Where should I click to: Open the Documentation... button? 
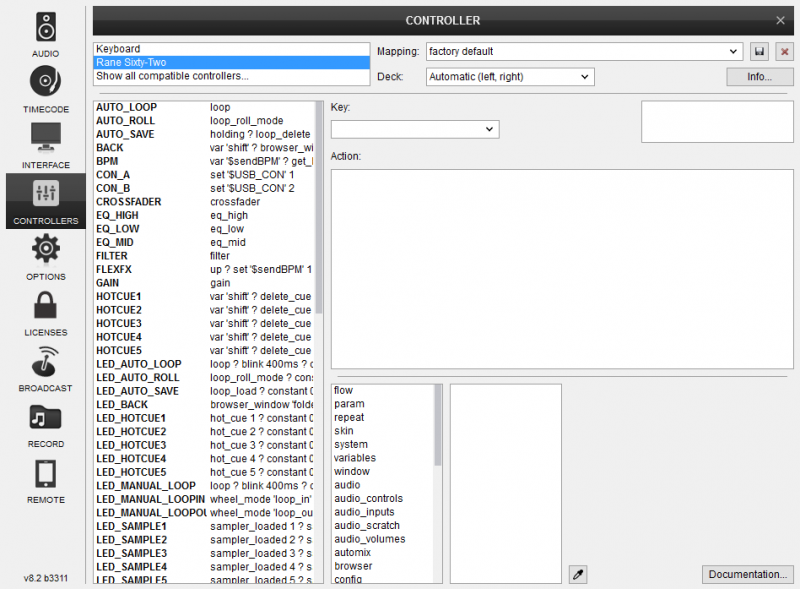point(747,575)
